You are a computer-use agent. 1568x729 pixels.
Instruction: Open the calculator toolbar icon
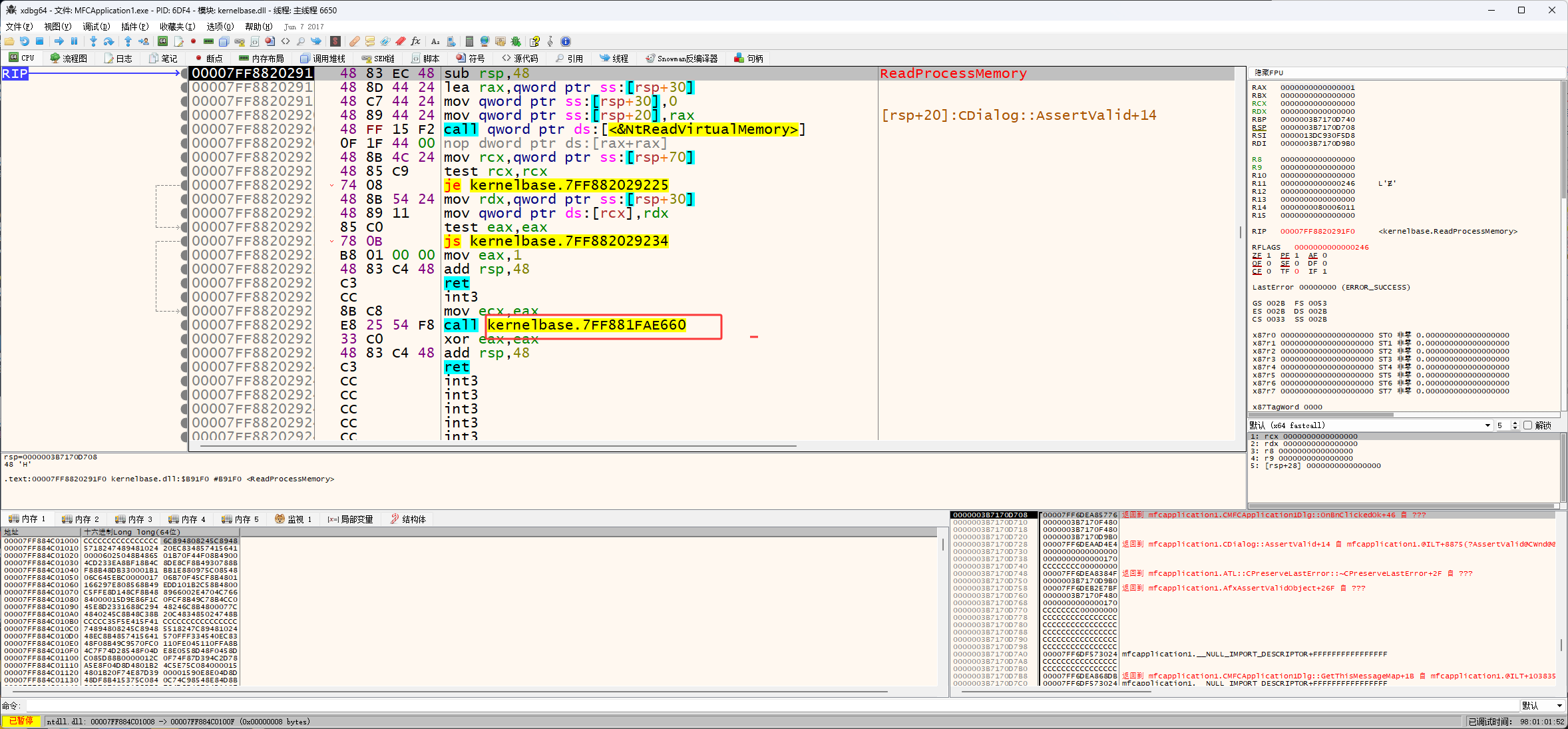tap(469, 41)
